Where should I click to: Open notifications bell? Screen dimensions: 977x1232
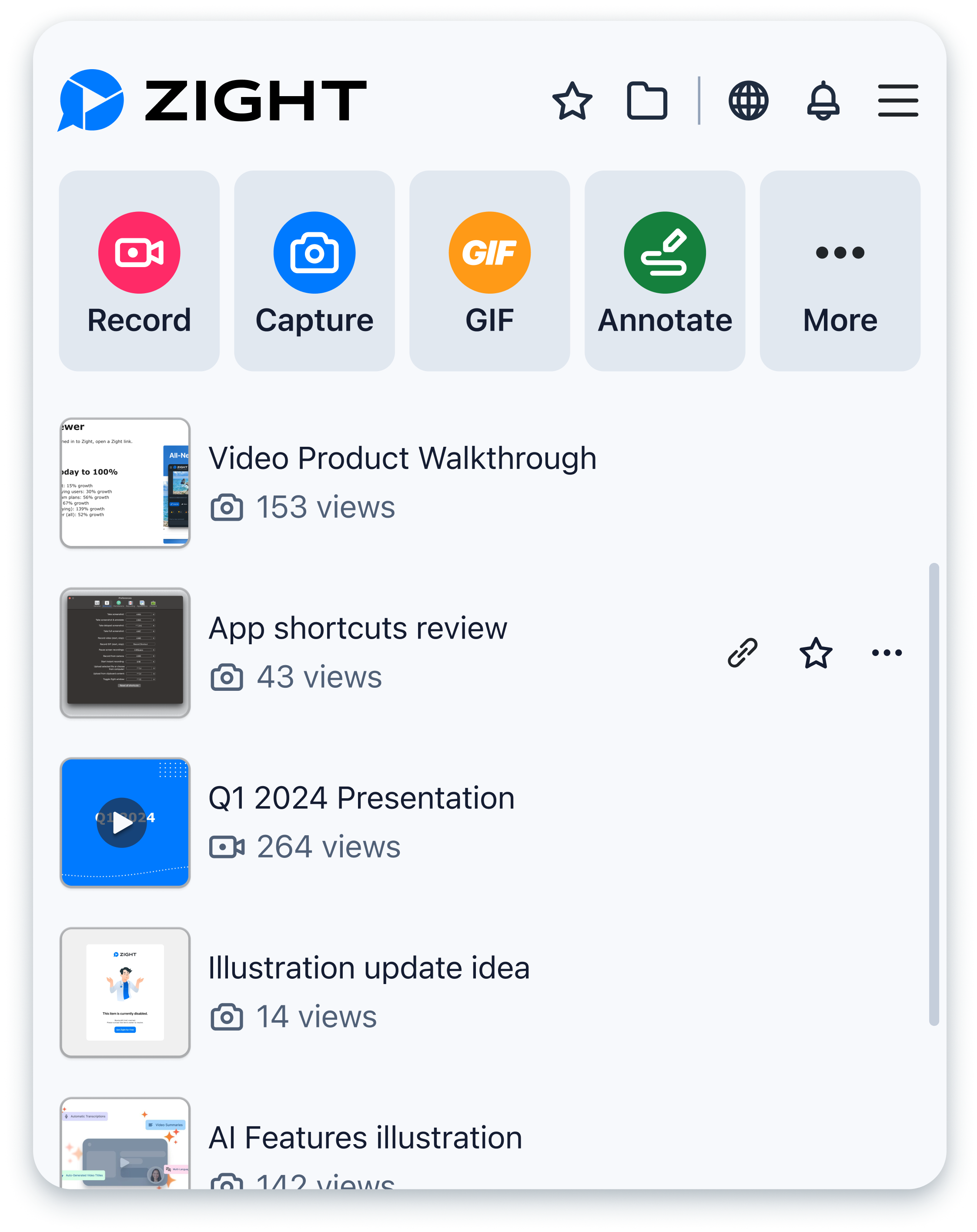tap(823, 101)
